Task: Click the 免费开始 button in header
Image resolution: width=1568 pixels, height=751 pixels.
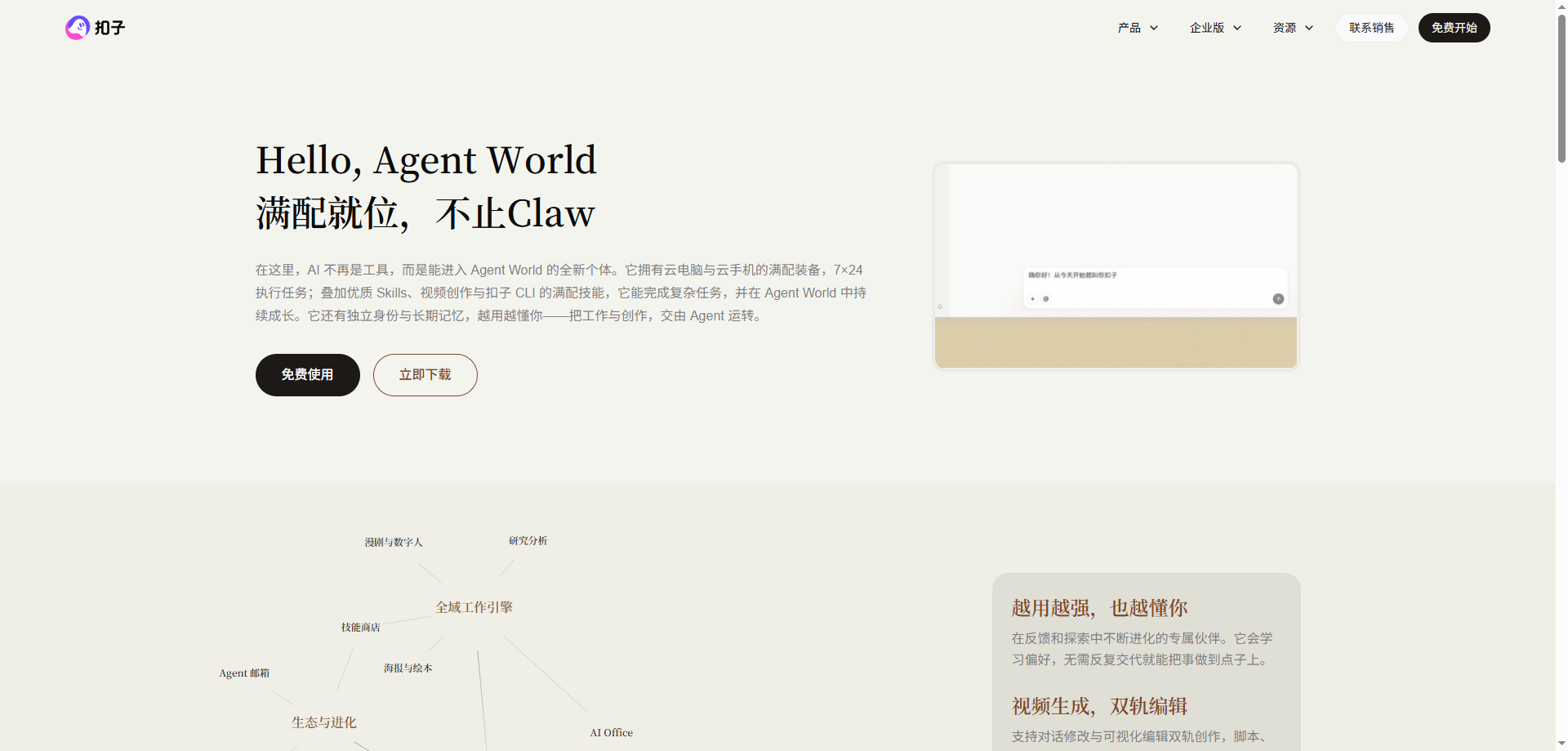Action: tap(1454, 28)
